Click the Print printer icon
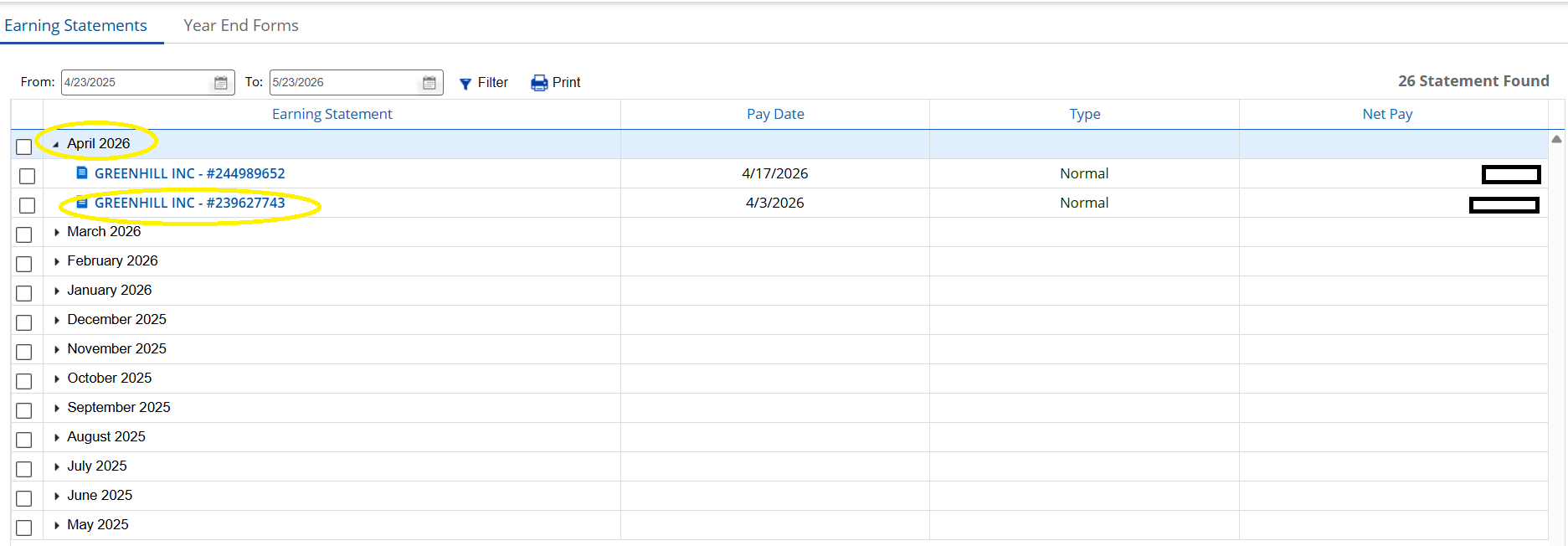The width and height of the screenshot is (1568, 546). (539, 83)
